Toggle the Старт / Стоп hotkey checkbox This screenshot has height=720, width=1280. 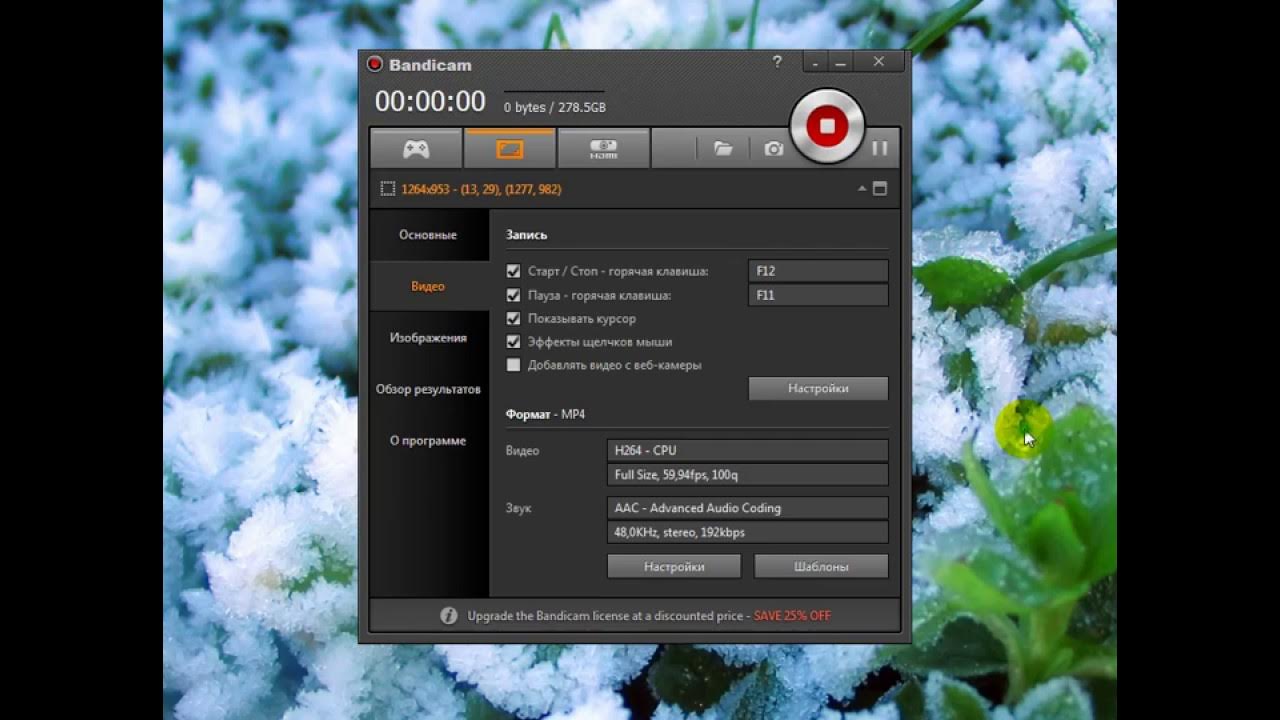(514, 271)
